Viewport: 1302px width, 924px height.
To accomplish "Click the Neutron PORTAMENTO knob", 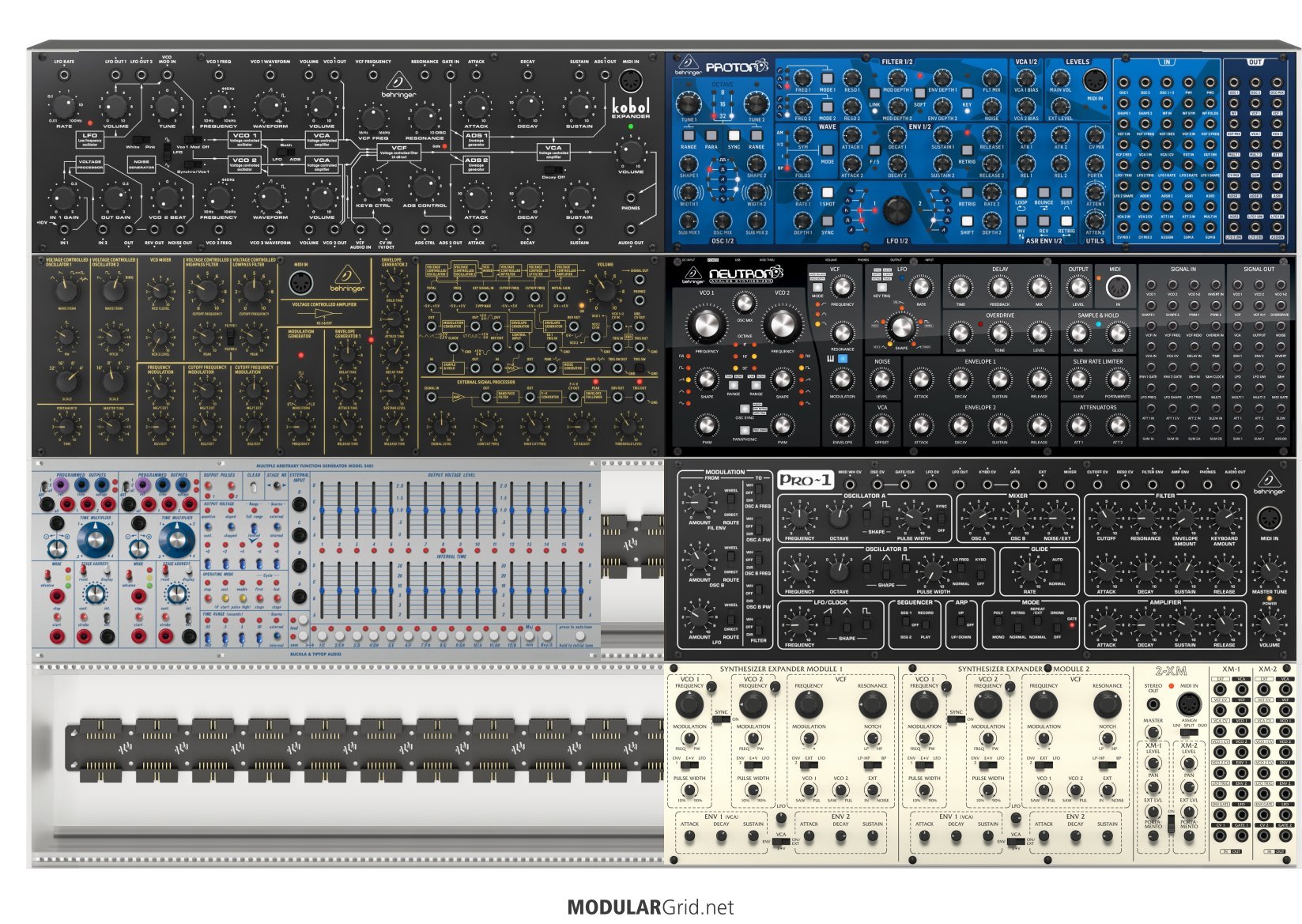I will click(1116, 380).
